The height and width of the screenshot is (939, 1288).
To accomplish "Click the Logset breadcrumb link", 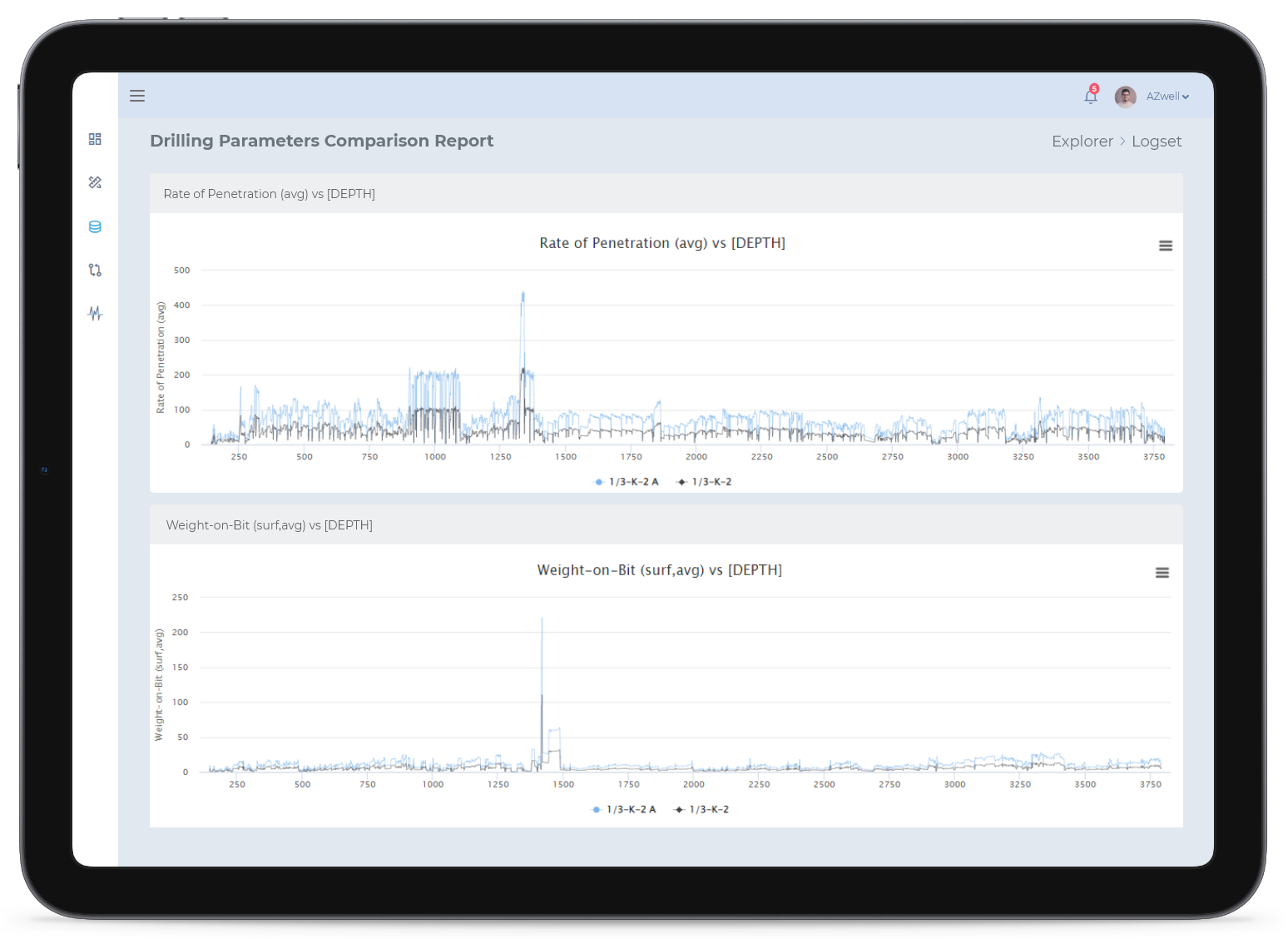I will [1156, 142].
